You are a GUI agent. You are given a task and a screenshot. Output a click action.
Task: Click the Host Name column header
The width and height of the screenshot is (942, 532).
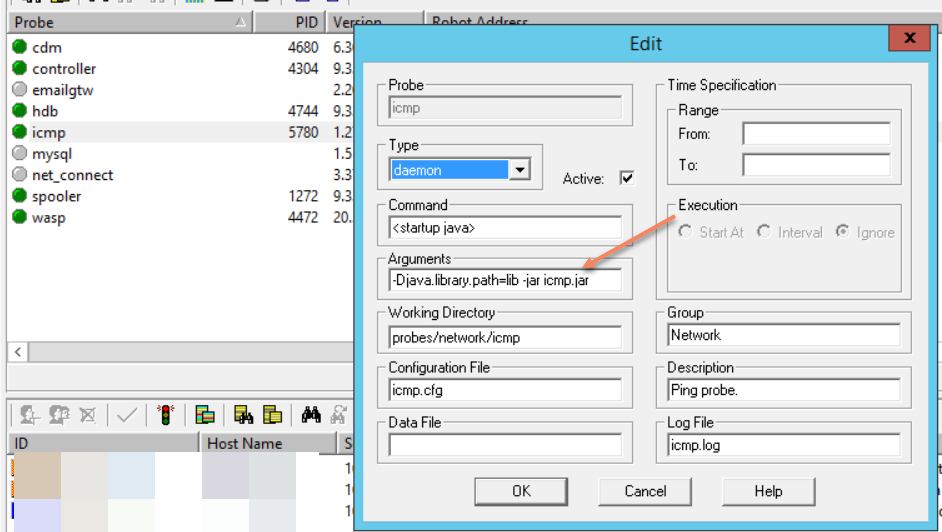(269, 444)
